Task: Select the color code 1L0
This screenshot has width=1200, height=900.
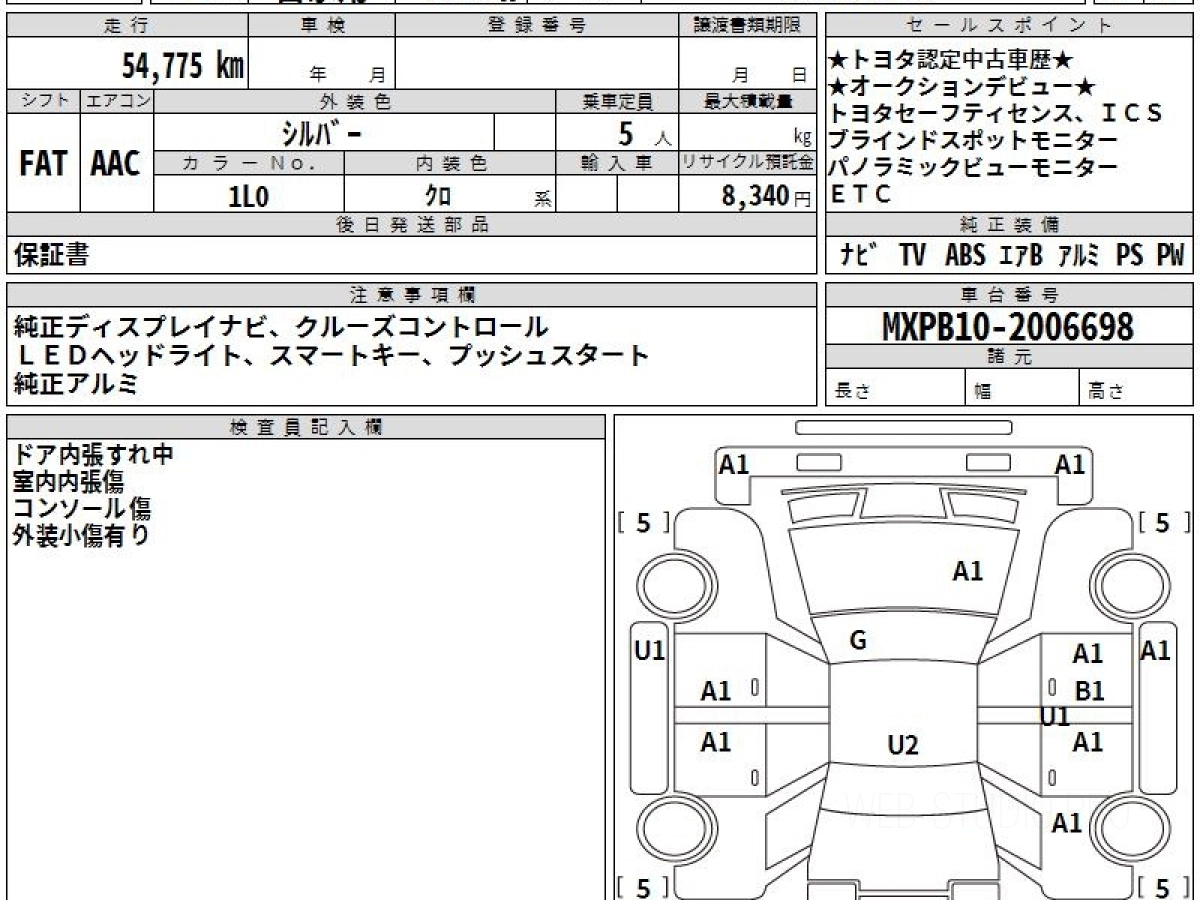Action: tap(249, 196)
